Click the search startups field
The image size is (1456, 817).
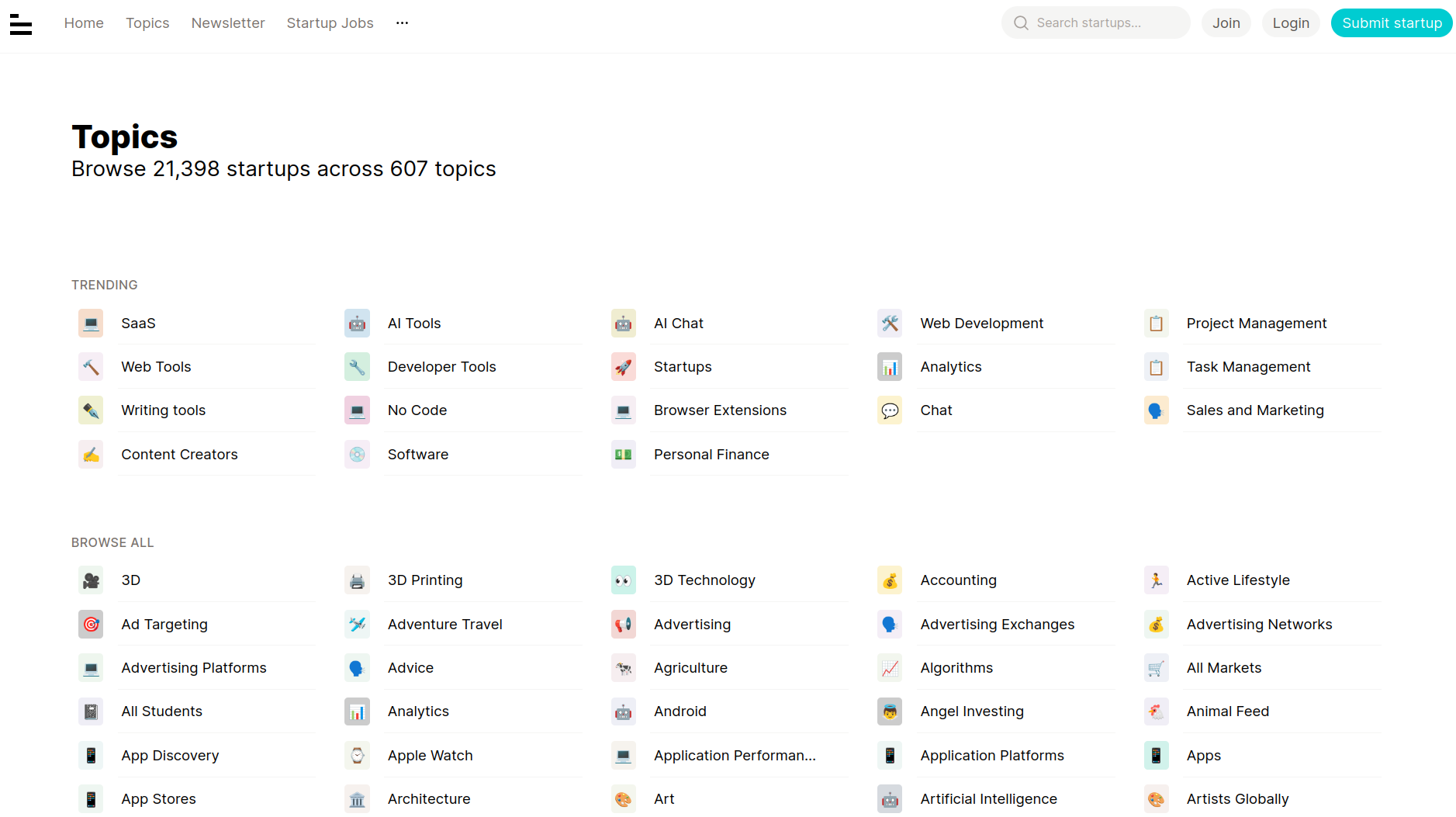[x=1095, y=23]
